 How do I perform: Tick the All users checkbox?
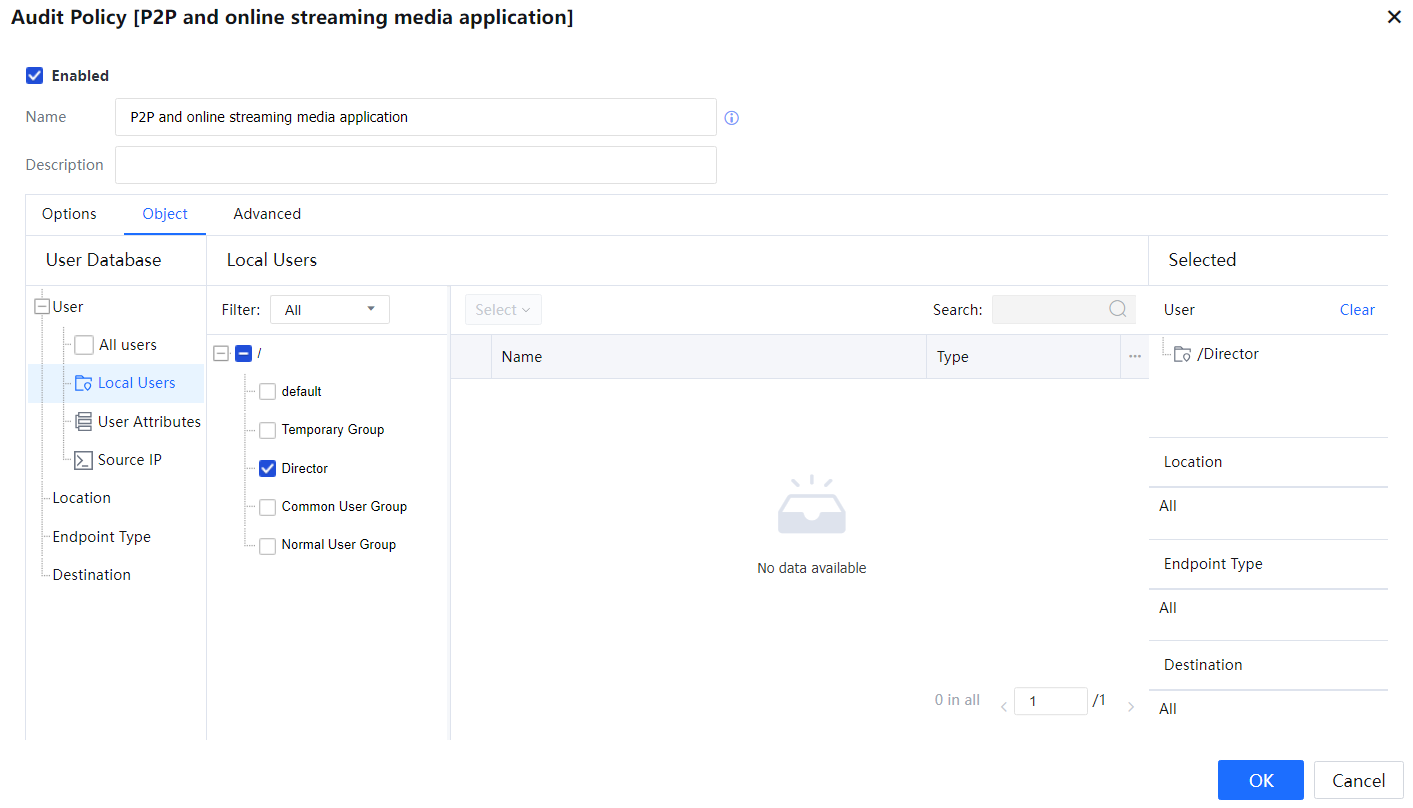coord(84,345)
